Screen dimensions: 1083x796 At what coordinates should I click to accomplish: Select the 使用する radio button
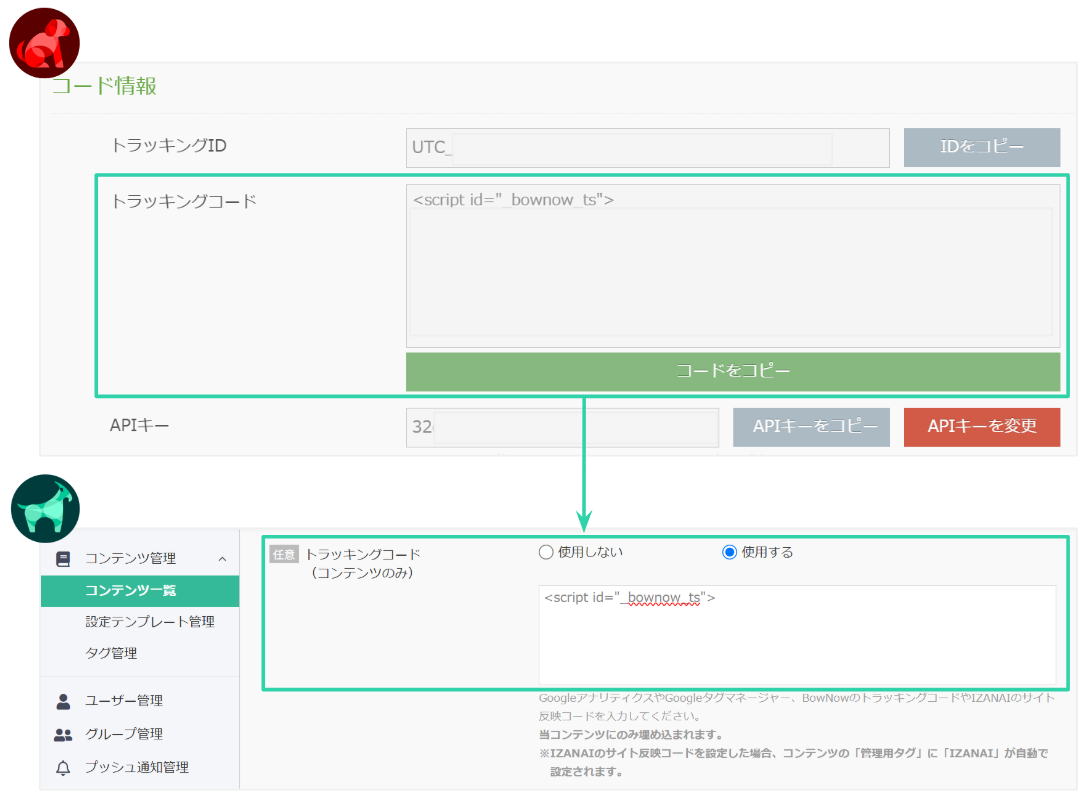click(x=729, y=552)
